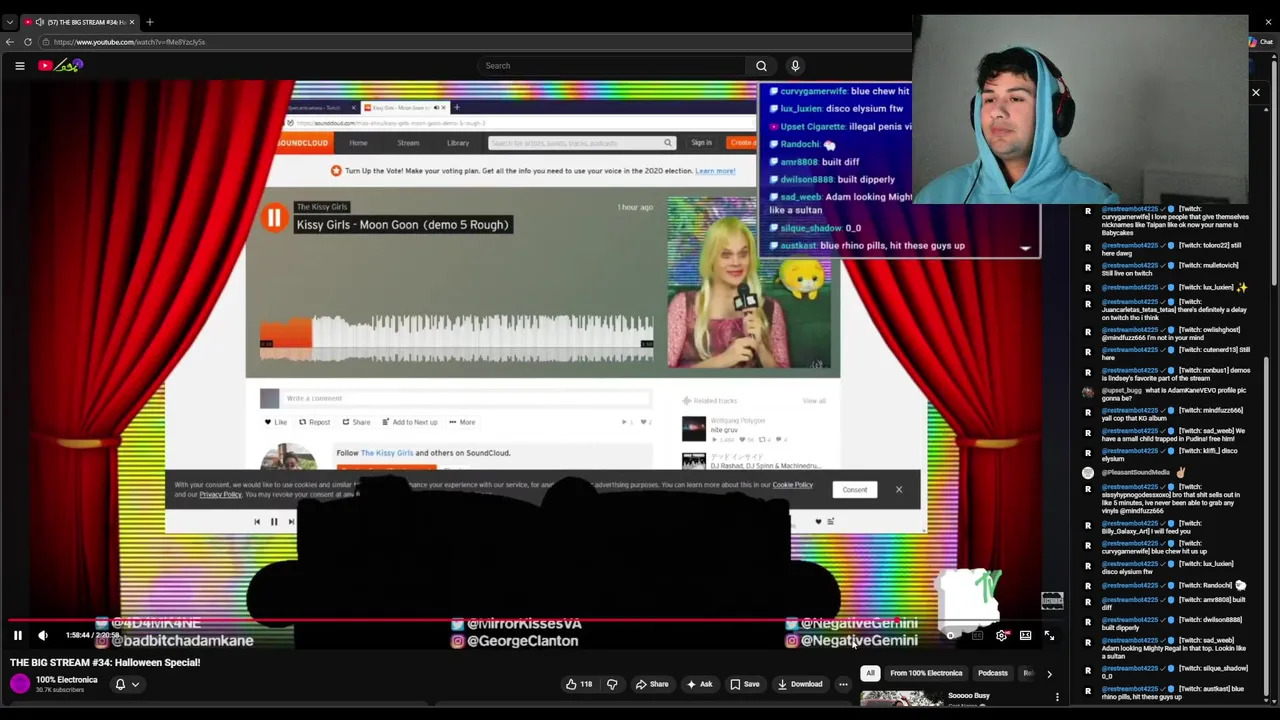
Task: Expand overlay chat scroll-down arrow in video
Action: pos(1025,248)
